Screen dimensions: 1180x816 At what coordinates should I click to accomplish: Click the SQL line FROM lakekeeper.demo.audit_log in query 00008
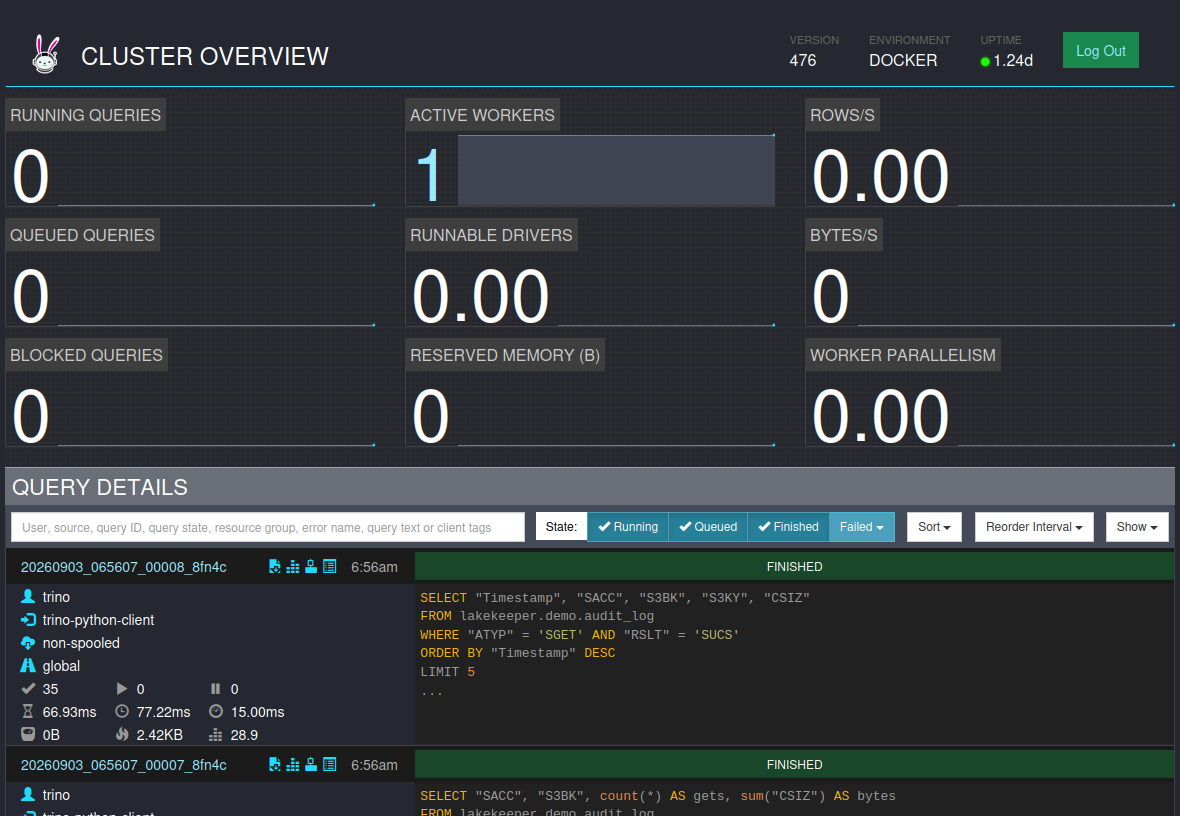[537, 616]
